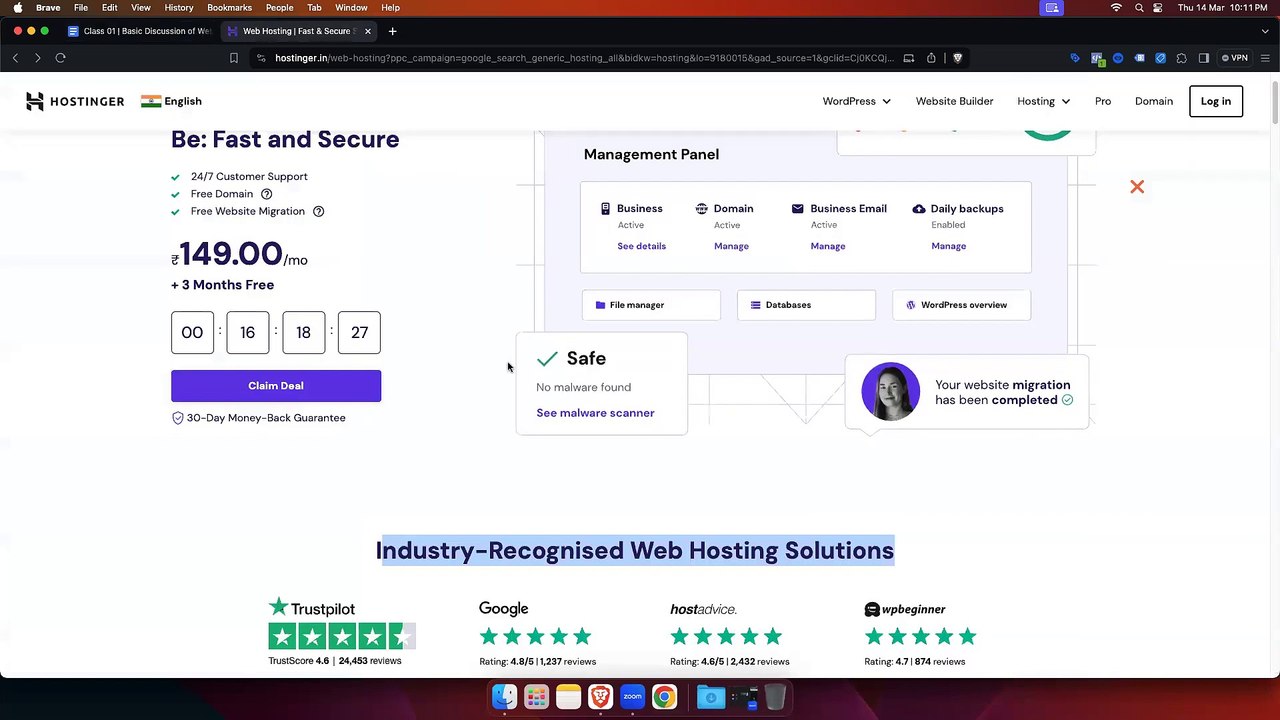The image size is (1280, 720).
Task: Expand the Hosting navigation dropdown
Action: click(x=1043, y=101)
